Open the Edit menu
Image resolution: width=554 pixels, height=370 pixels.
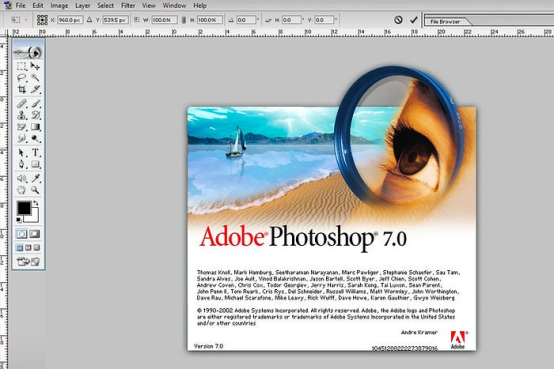[38, 6]
